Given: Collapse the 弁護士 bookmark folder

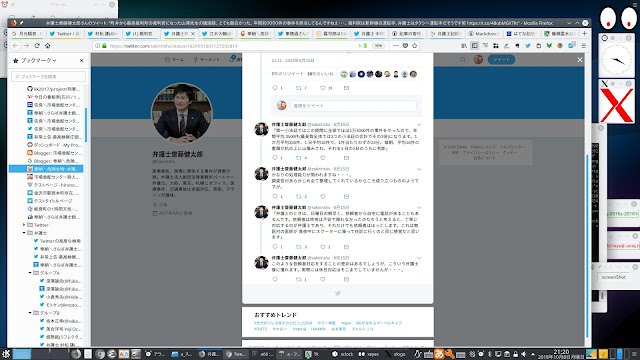Looking at the screenshot, I should coord(24,233).
